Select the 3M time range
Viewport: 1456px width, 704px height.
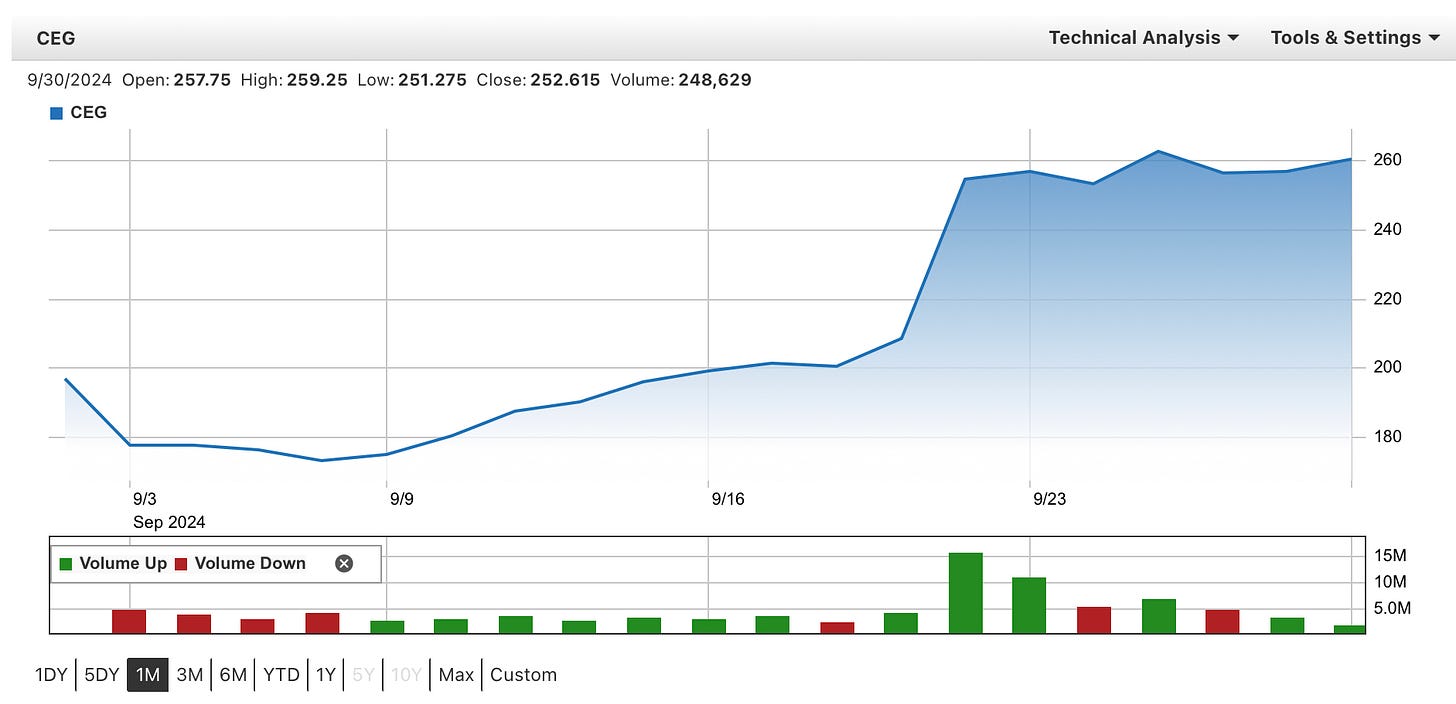coord(190,675)
